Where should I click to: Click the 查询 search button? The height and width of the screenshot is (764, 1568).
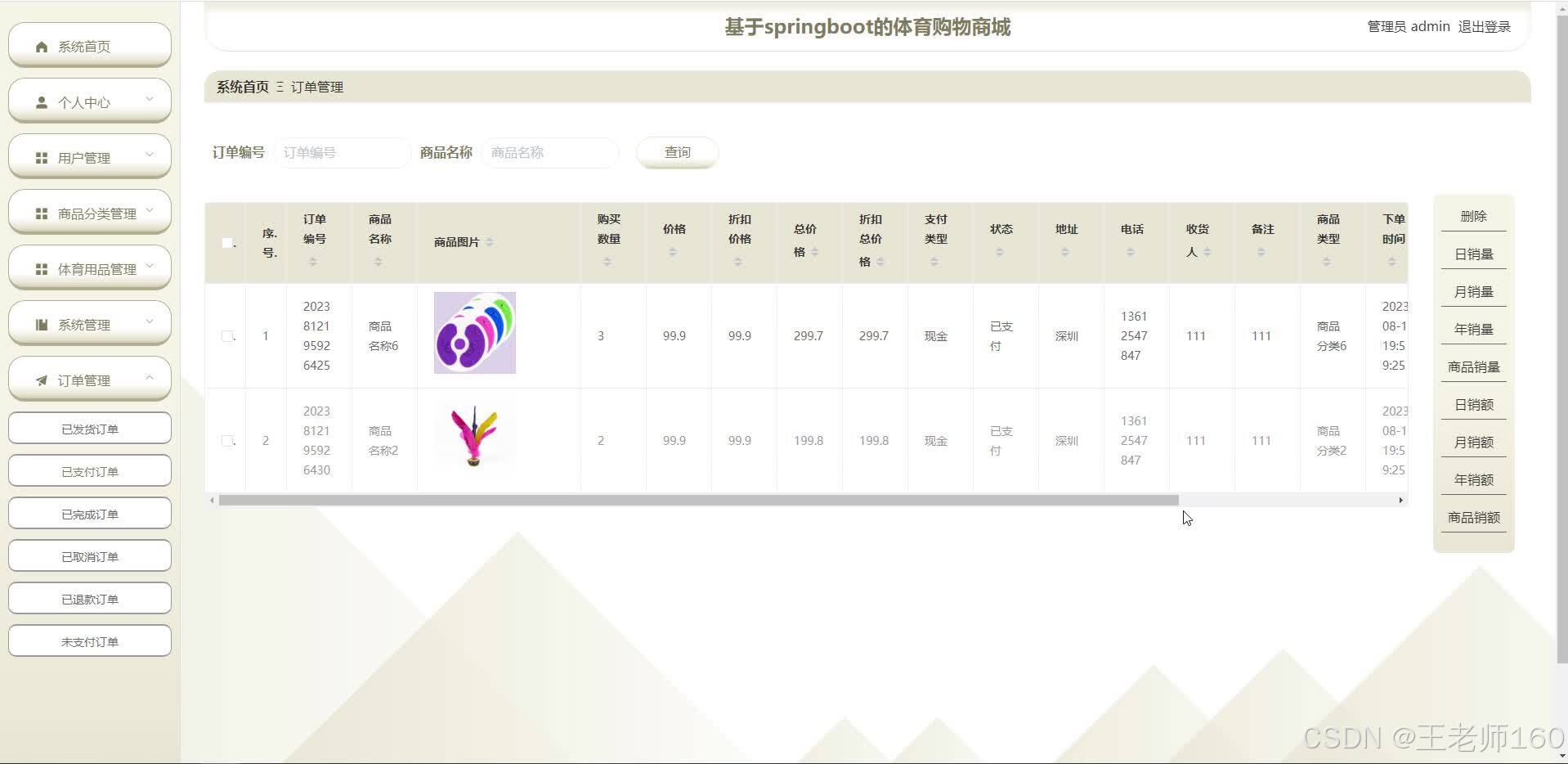point(677,152)
